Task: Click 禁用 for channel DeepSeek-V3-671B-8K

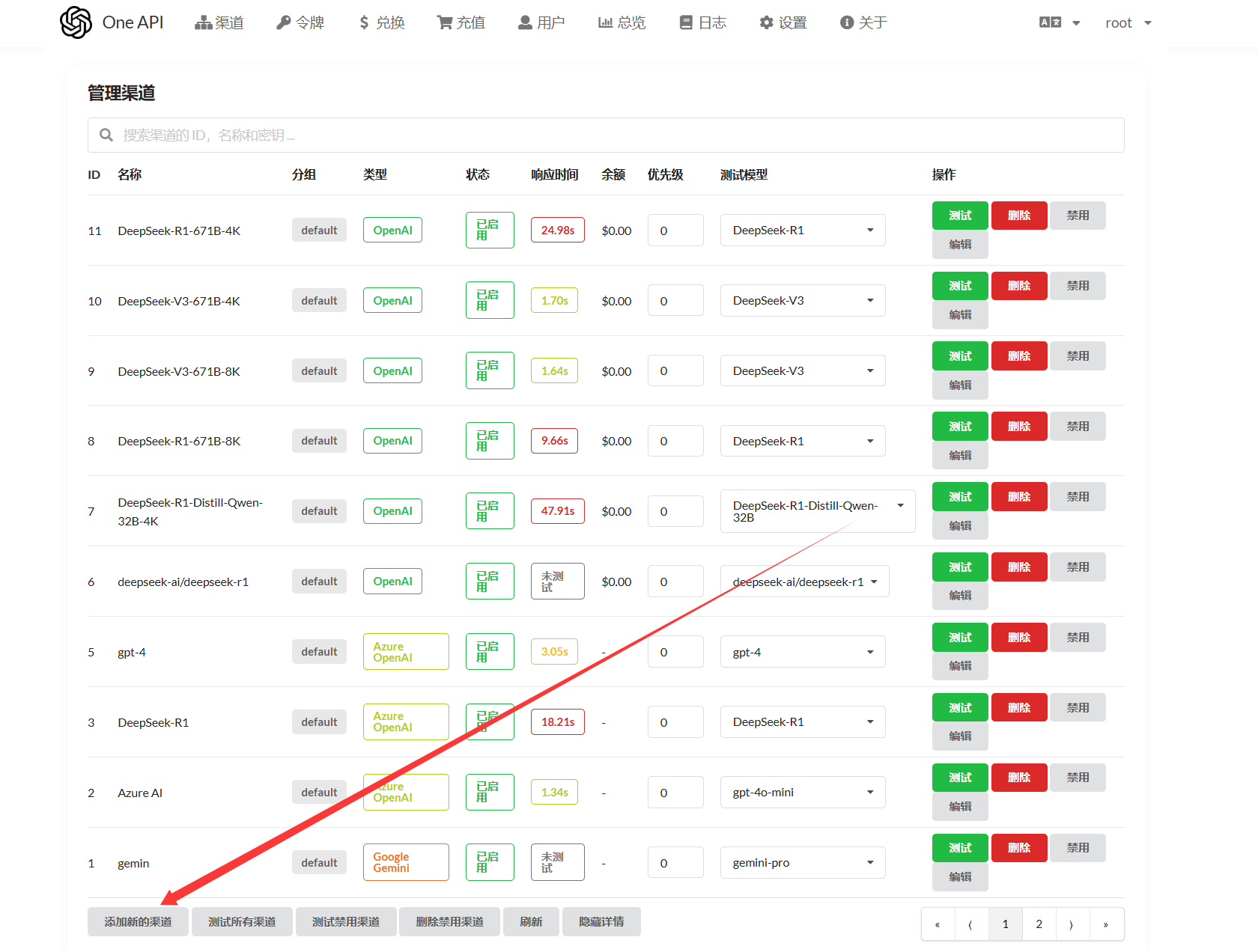Action: tap(1078, 356)
